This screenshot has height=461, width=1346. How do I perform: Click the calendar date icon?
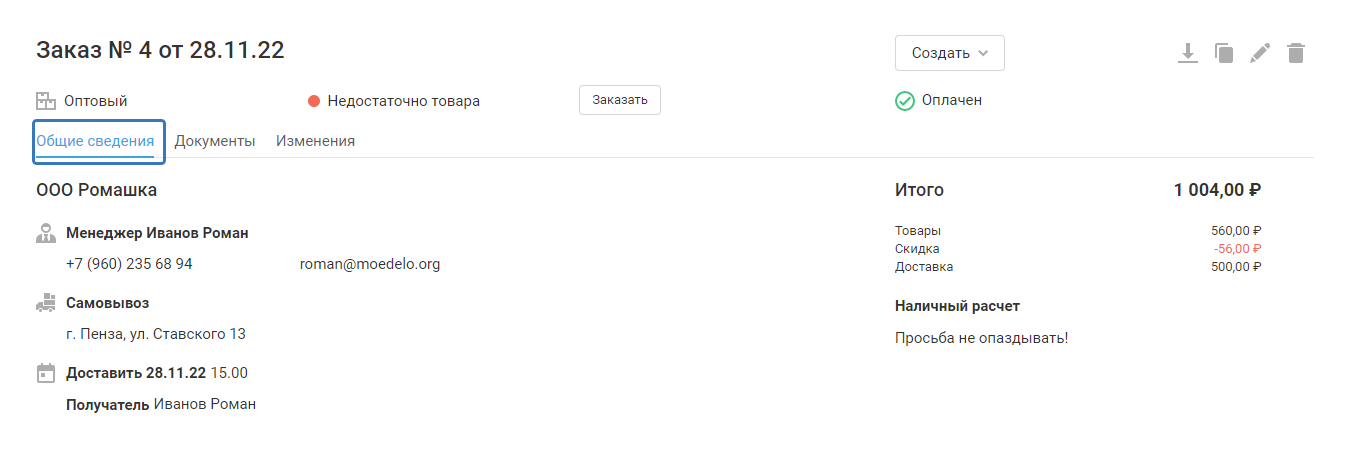pos(45,373)
